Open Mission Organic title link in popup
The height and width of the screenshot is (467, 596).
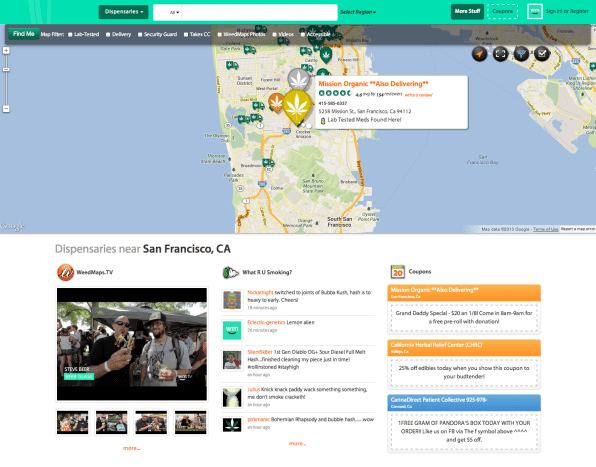(373, 84)
